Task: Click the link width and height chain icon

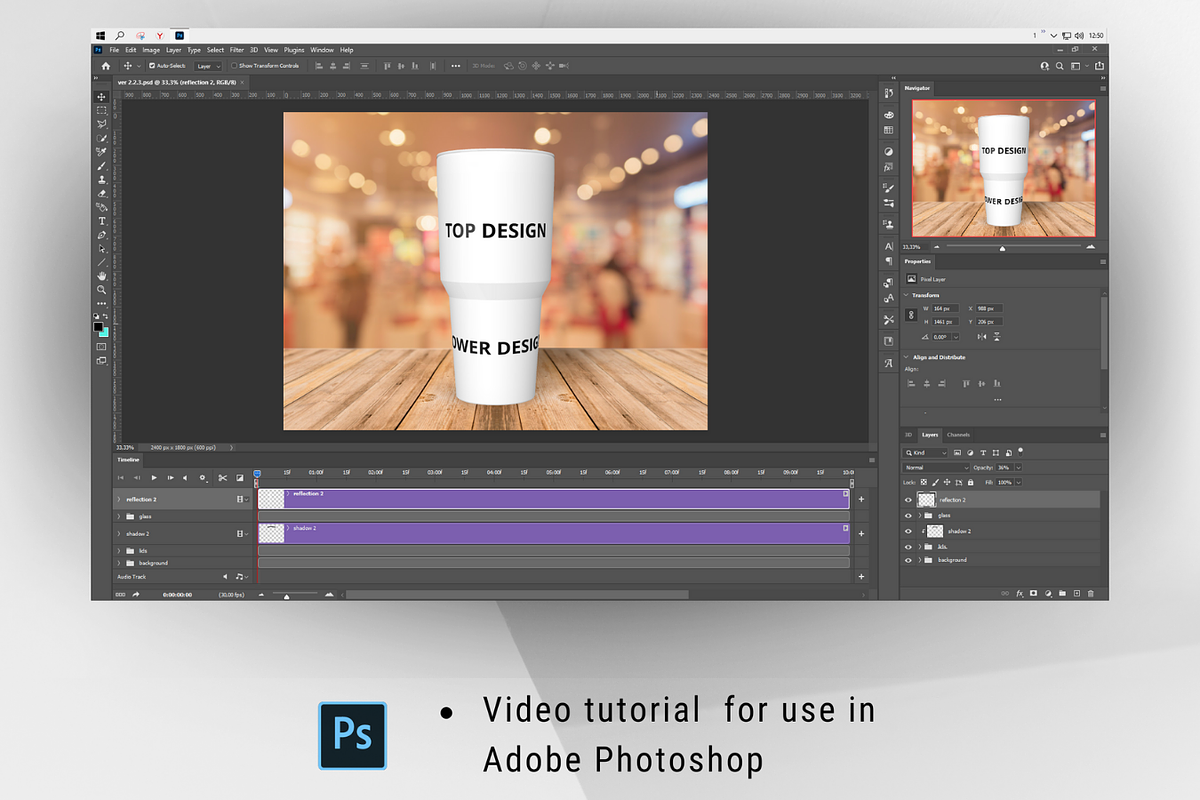Action: coord(911,315)
